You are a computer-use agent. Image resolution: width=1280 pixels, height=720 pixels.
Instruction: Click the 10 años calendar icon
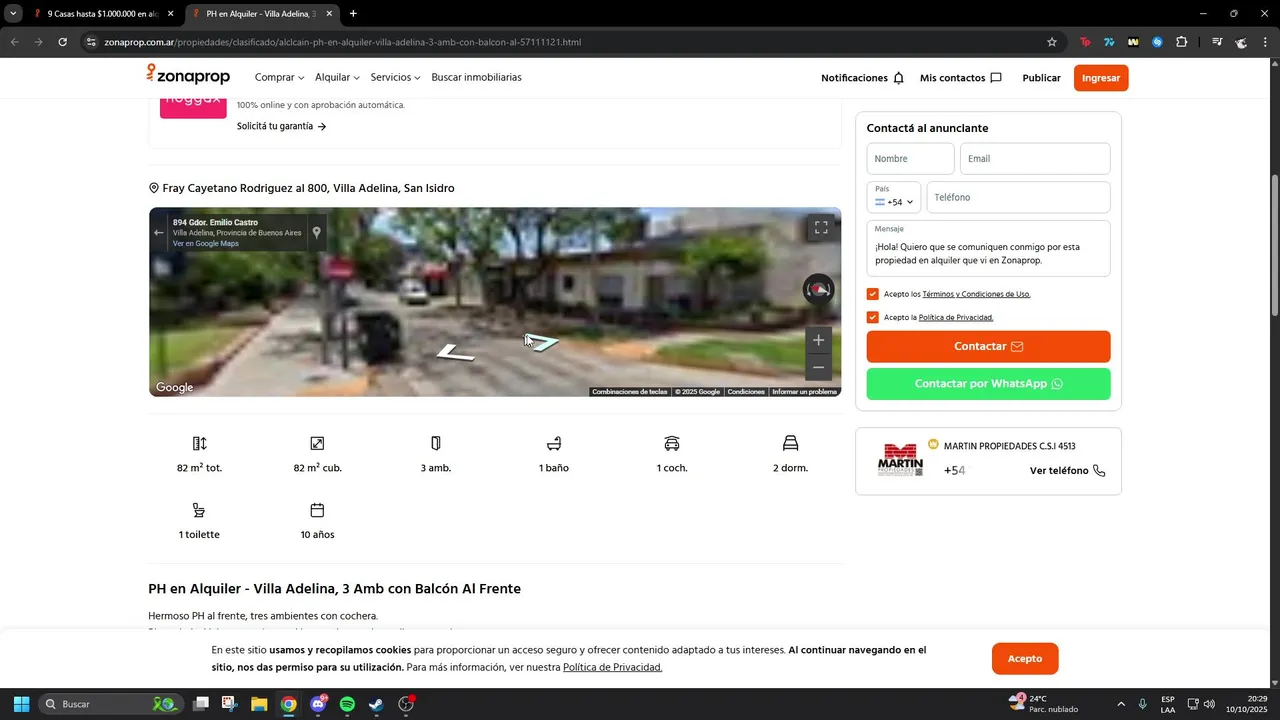click(x=317, y=510)
